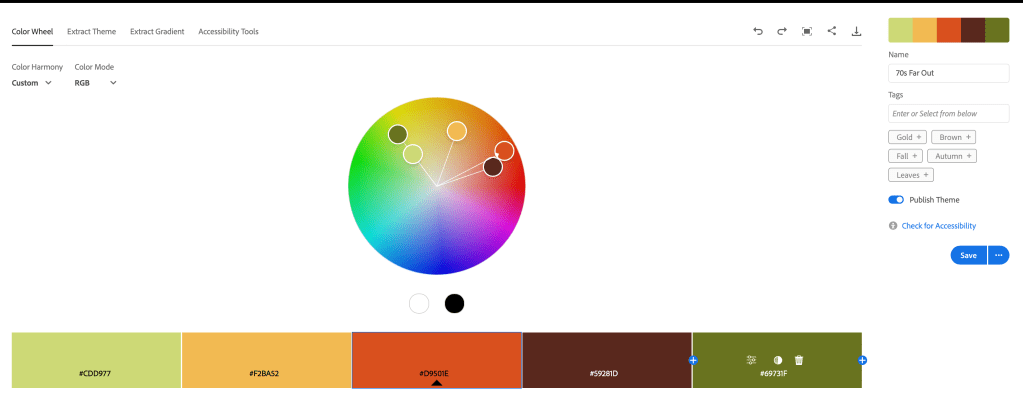The width and height of the screenshot is (1023, 401).
Task: Click the #CDD977 hex code text
Action: [x=97, y=374]
